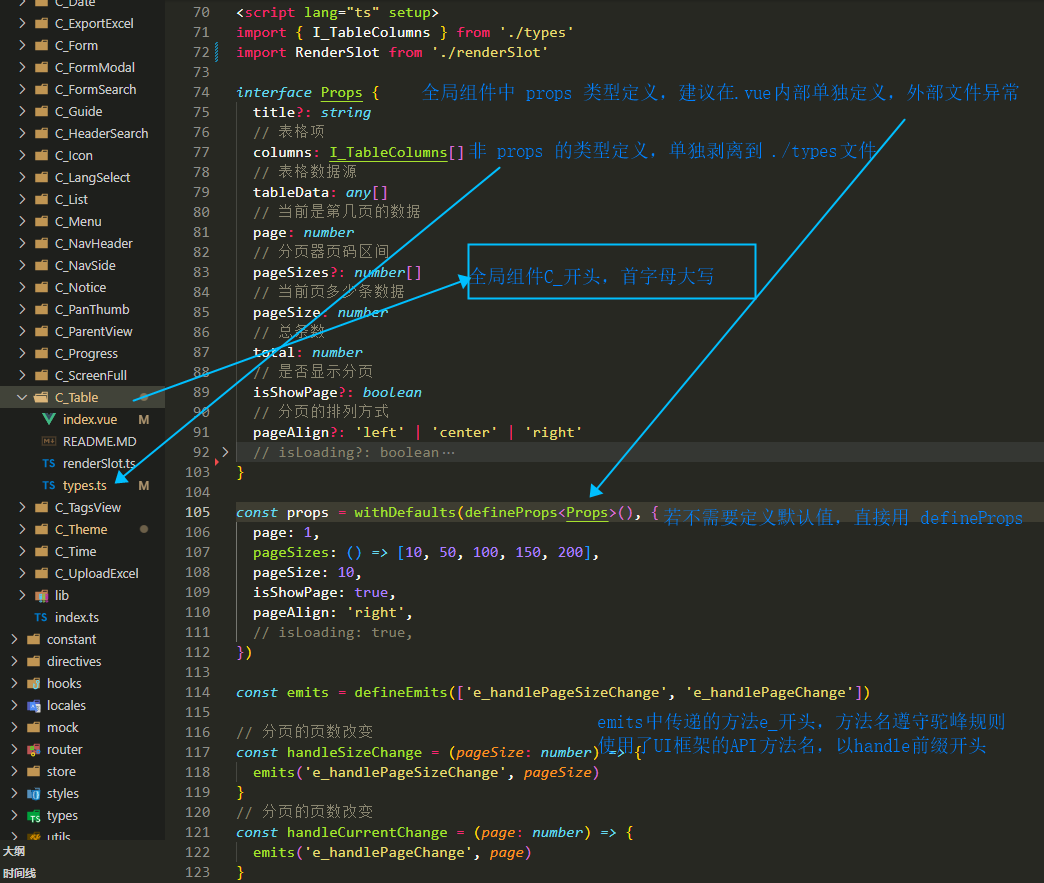Viewport: 1044px width, 883px height.
Task: Click the open C_Table folder icon
Action: pos(41,398)
